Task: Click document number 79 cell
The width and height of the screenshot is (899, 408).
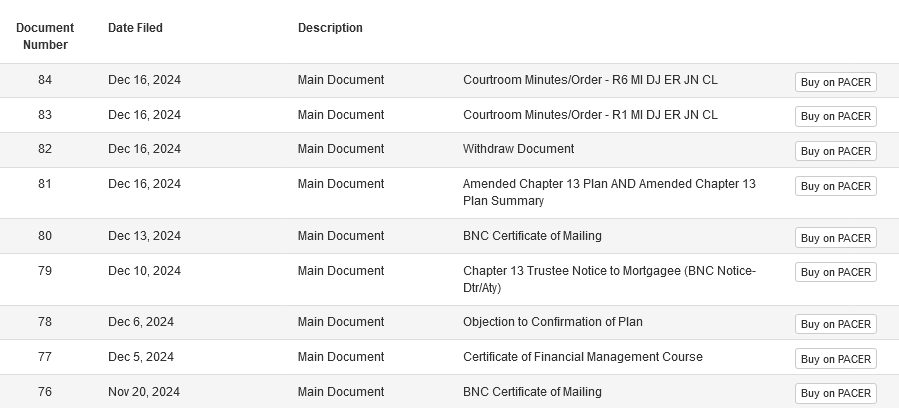Action: coord(45,271)
